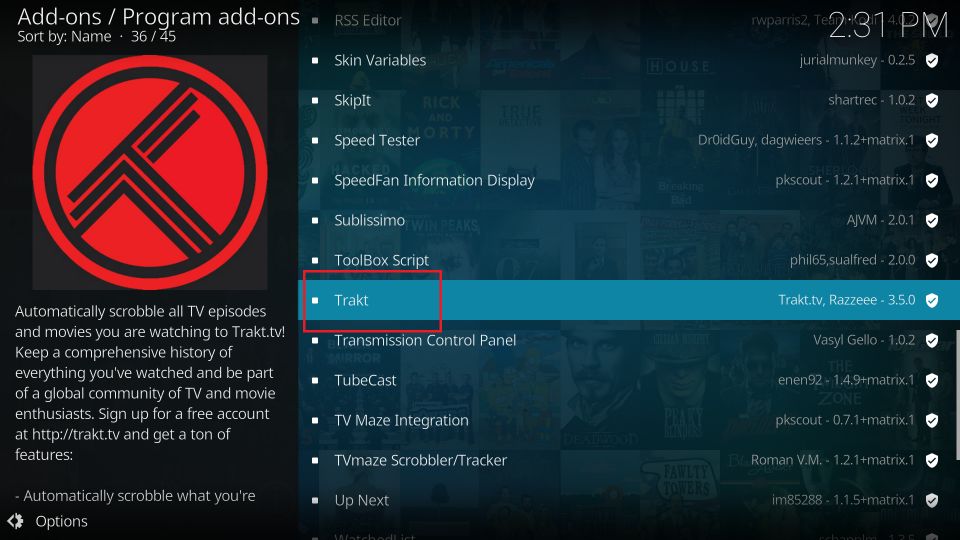Viewport: 960px width, 540px height.
Task: Click verified shield for TV Maze Integration
Action: coord(932,421)
